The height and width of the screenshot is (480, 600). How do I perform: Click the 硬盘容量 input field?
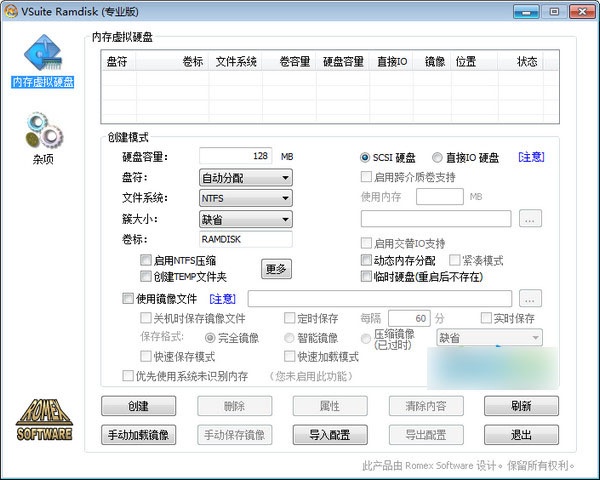[236, 156]
